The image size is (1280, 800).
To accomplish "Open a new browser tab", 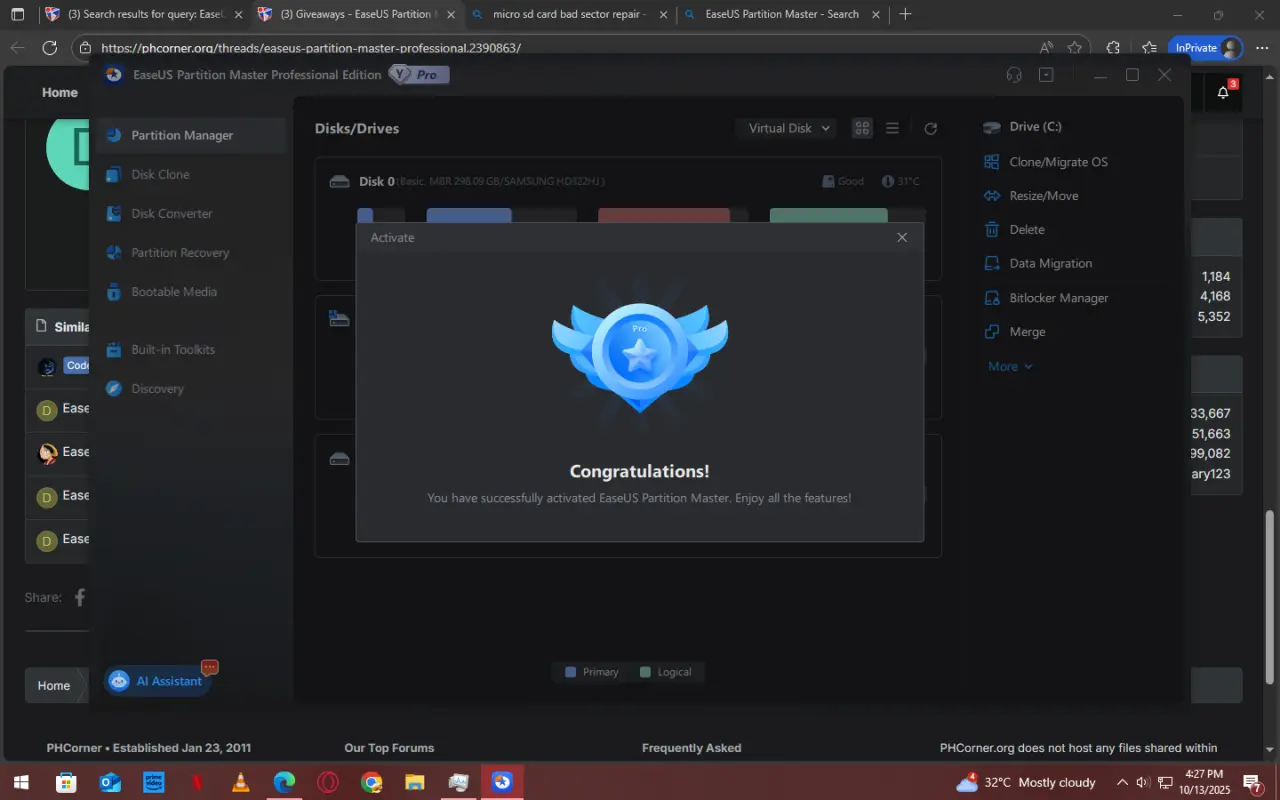I will click(905, 14).
